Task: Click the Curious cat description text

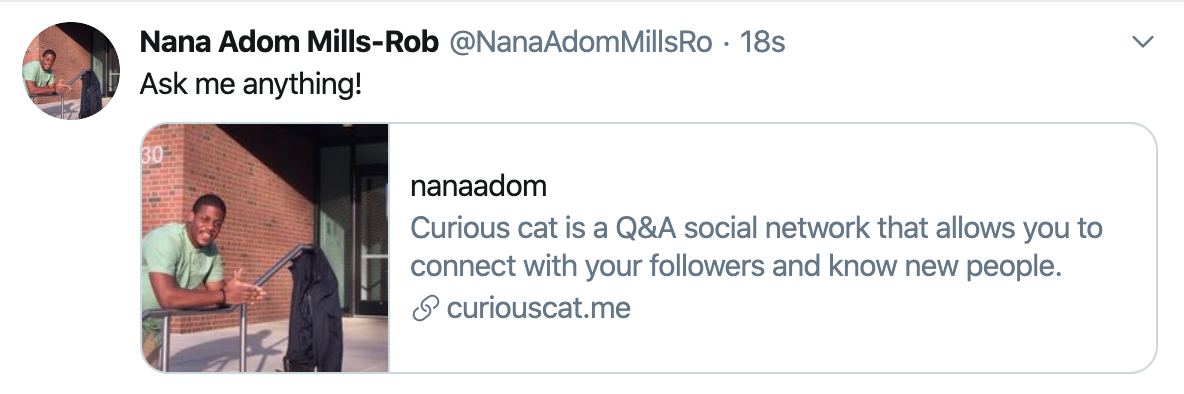Action: [756, 247]
